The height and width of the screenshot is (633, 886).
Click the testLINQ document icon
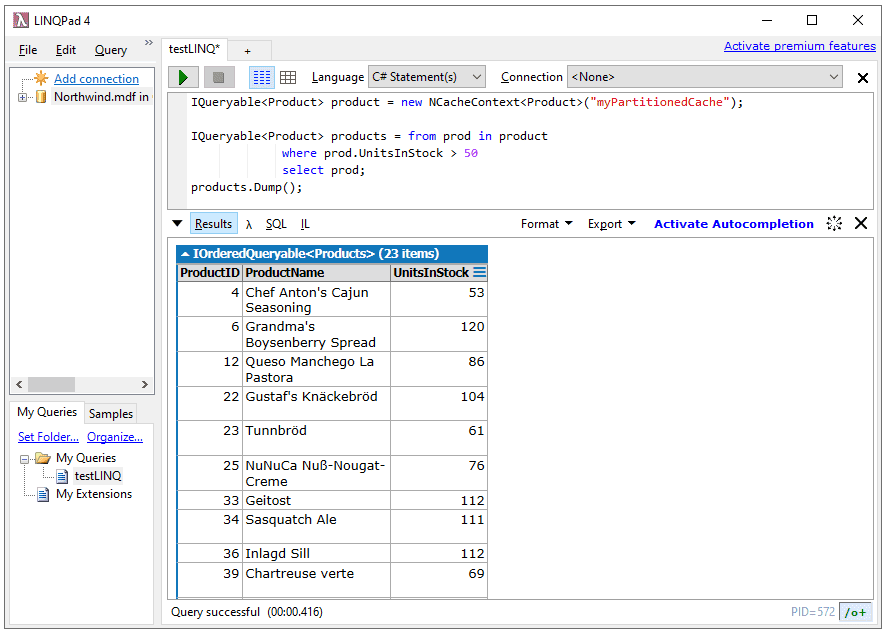click(62, 476)
